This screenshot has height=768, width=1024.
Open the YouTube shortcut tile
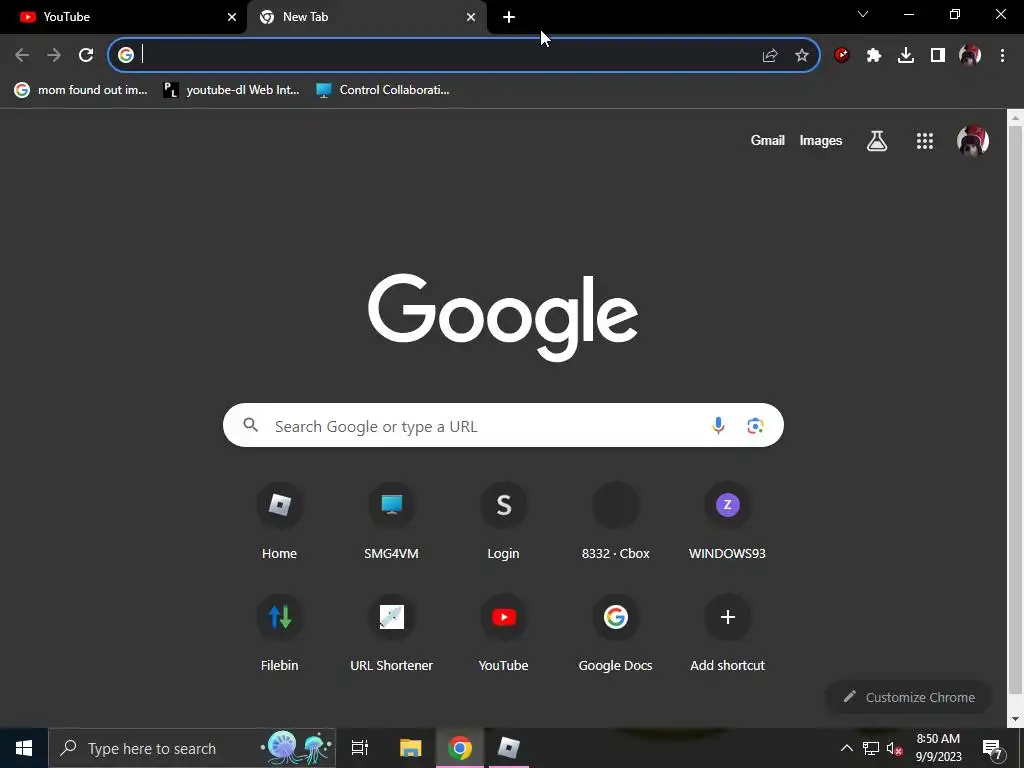click(x=504, y=633)
